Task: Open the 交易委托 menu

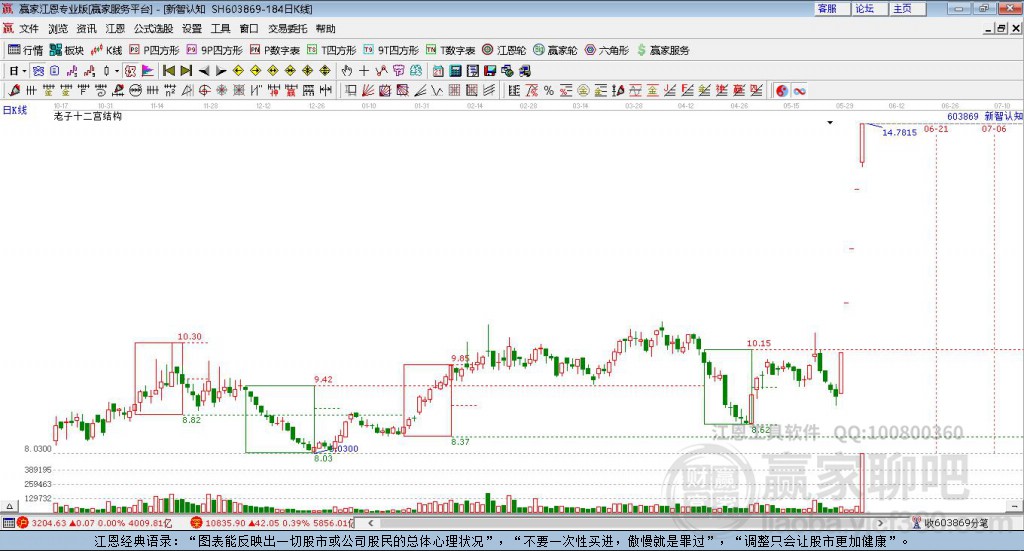Action: [287, 29]
